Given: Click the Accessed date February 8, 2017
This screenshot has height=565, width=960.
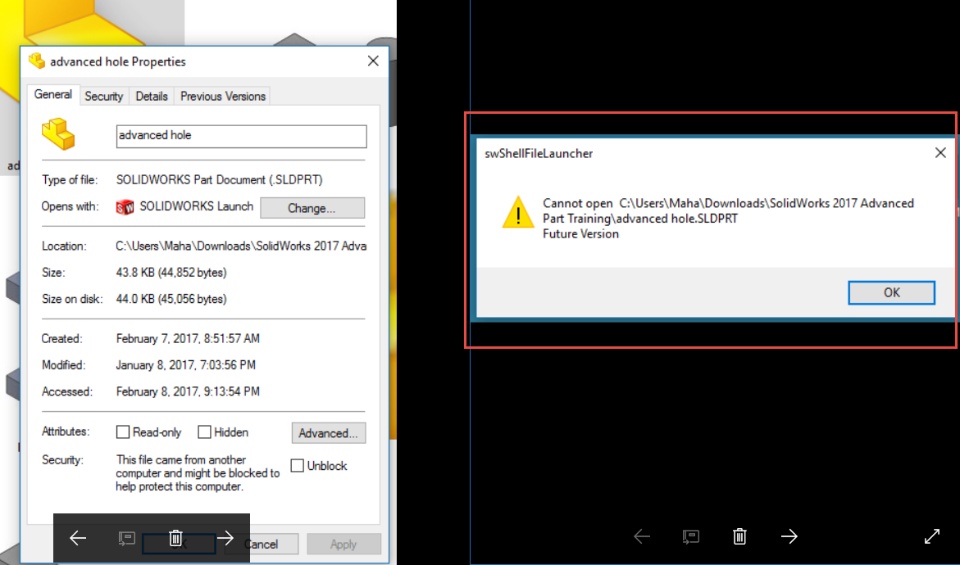Looking at the screenshot, I should tap(188, 391).
